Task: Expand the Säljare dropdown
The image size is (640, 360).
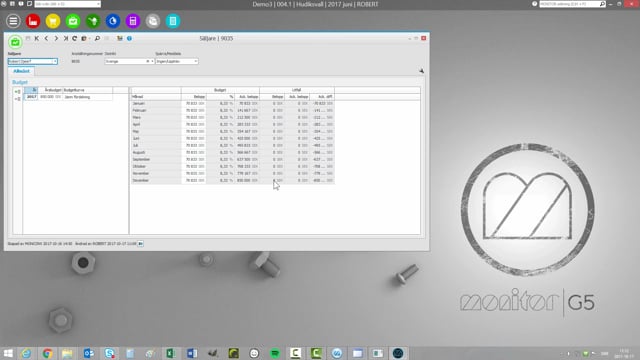Action: (55, 61)
